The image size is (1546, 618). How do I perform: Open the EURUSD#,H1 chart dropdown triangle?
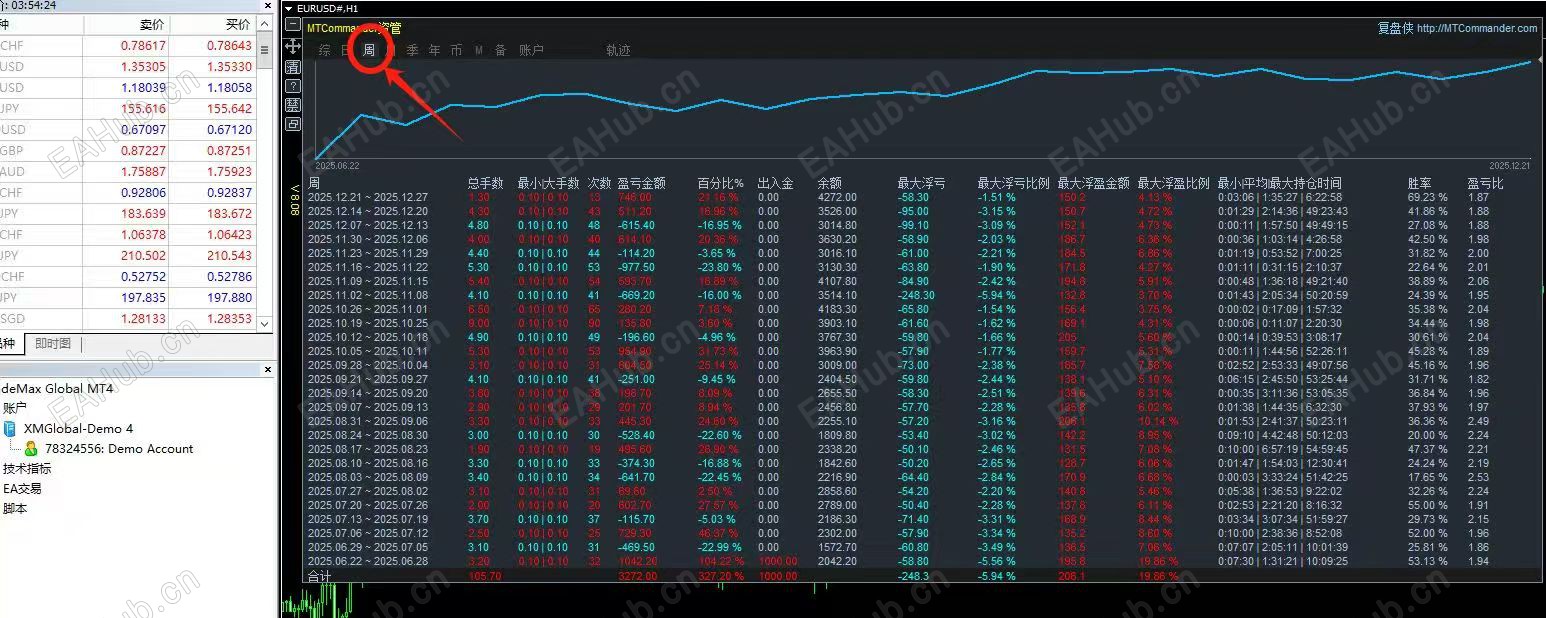[x=290, y=9]
